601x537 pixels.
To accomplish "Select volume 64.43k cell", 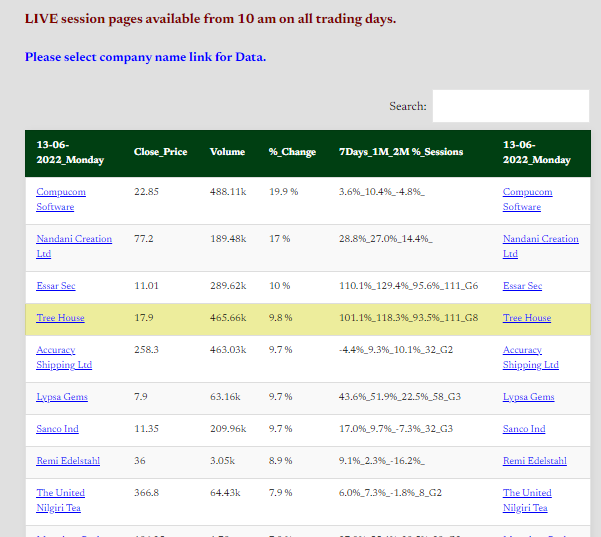I will pyautogui.click(x=225, y=493).
